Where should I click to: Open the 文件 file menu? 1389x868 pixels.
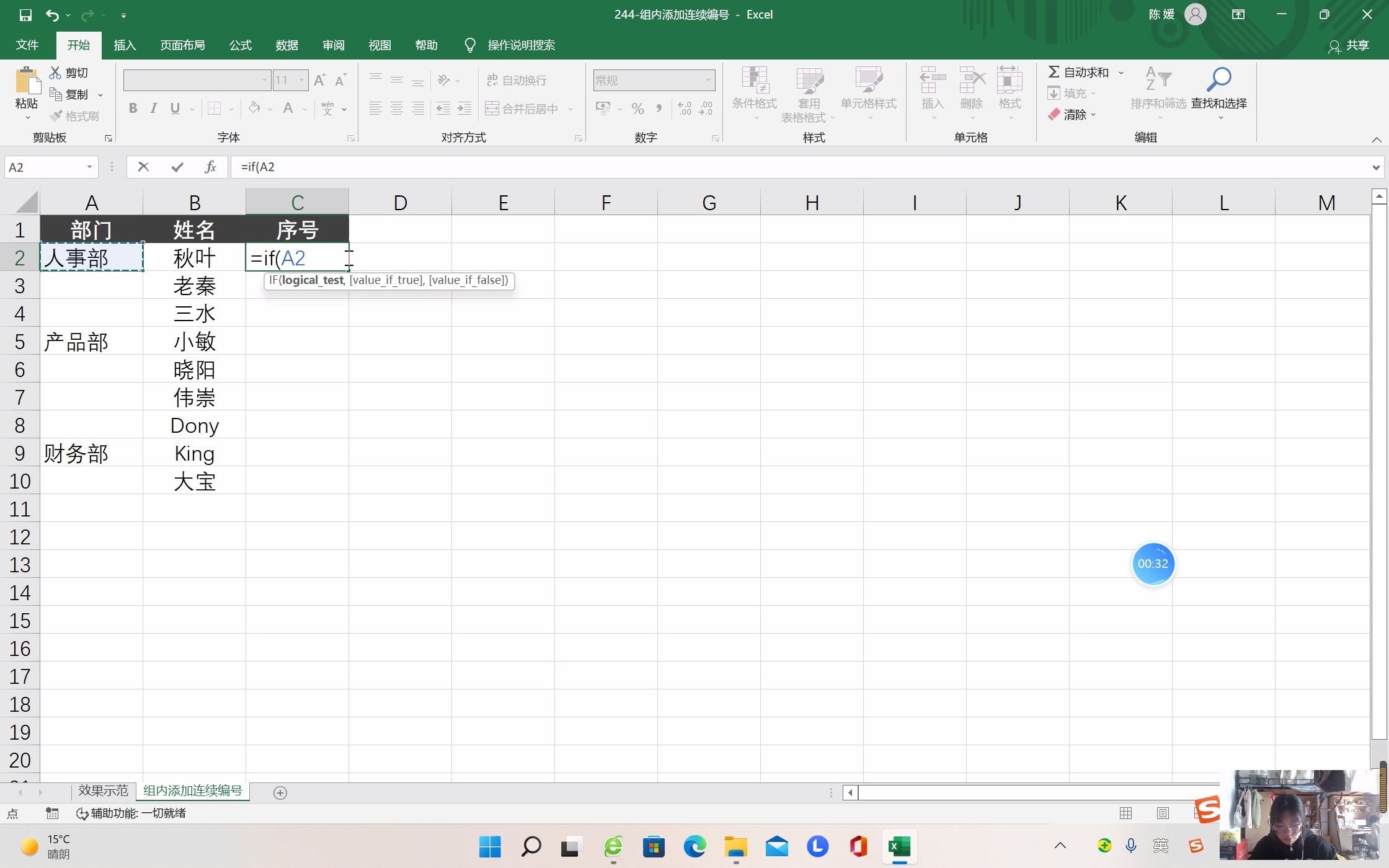pos(27,45)
